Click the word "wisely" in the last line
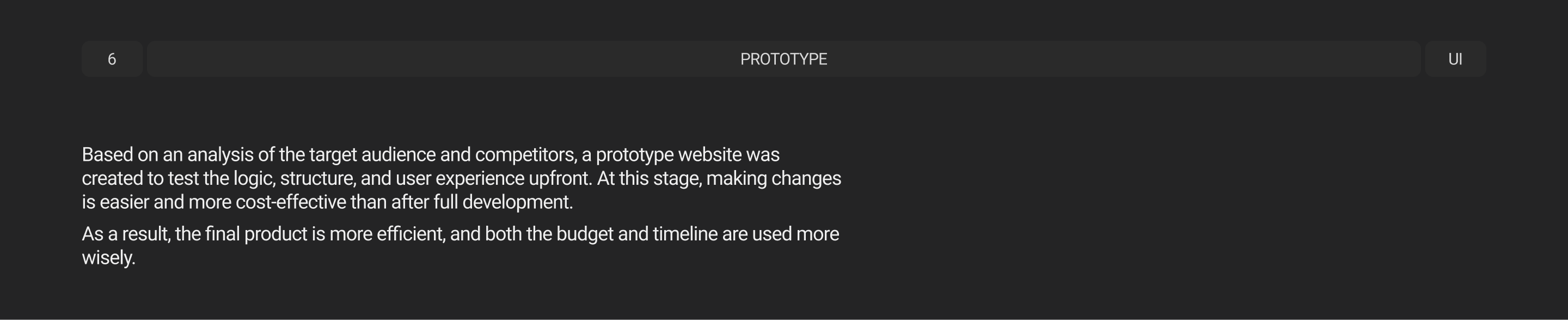Viewport: 1568px width, 320px height. point(107,258)
